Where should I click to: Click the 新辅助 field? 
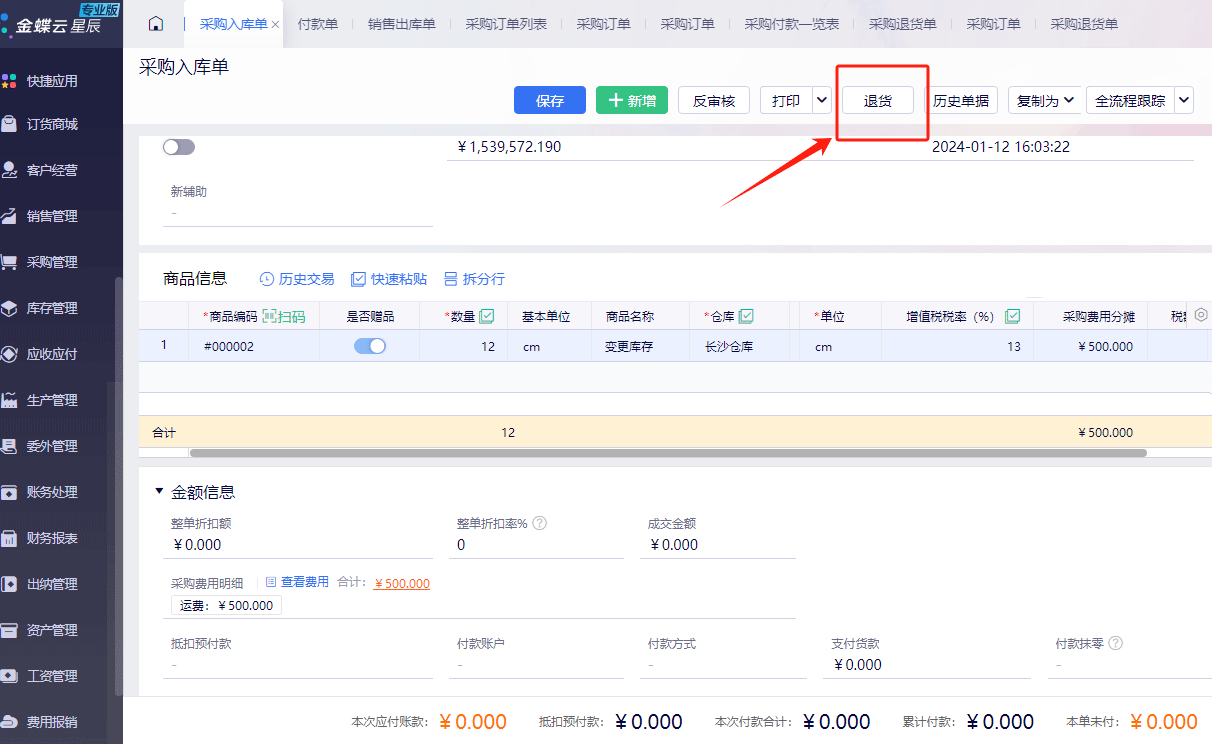[x=298, y=213]
